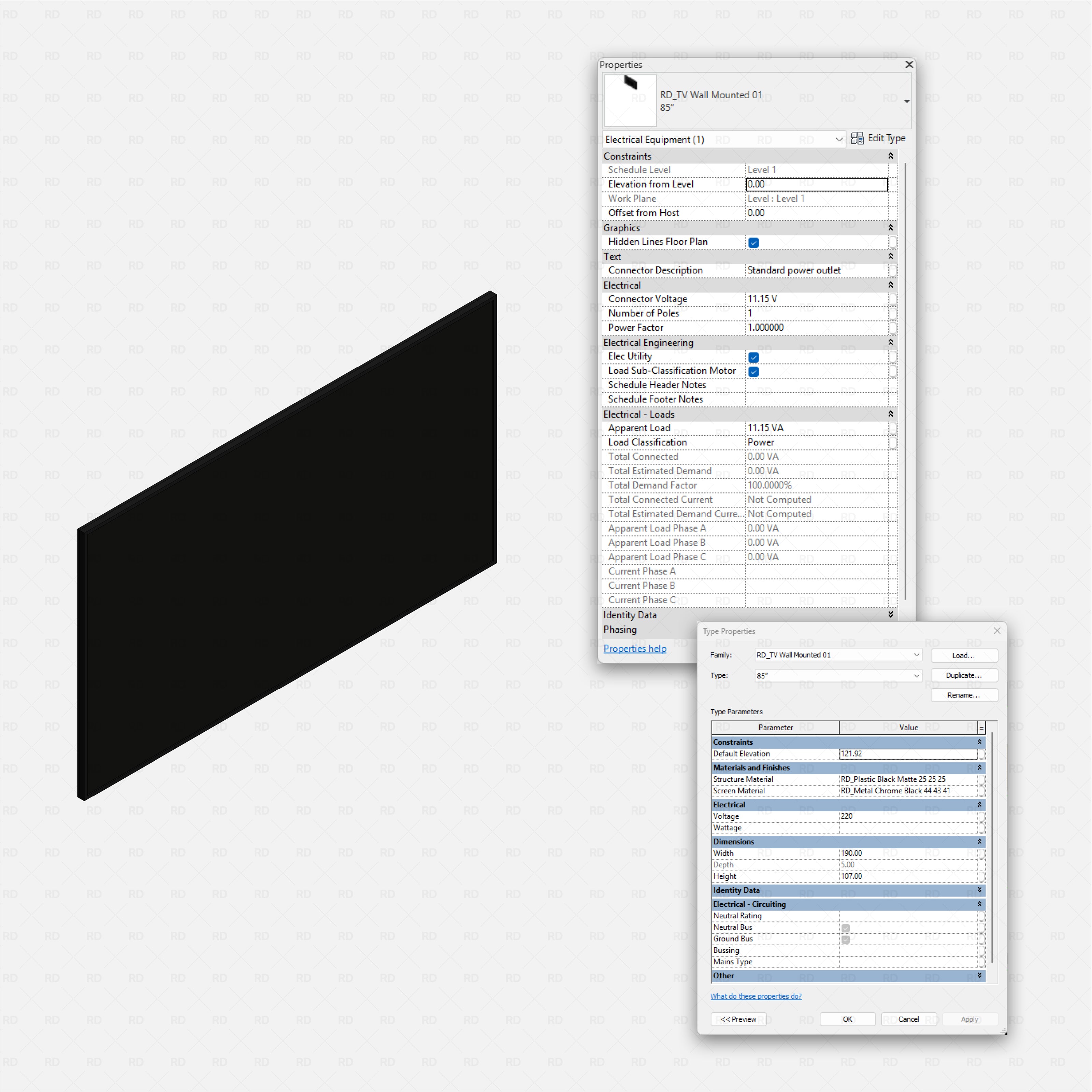Collapse the Materials and Finishes group
Viewport: 1092px width, 1092px height.
click(979, 767)
